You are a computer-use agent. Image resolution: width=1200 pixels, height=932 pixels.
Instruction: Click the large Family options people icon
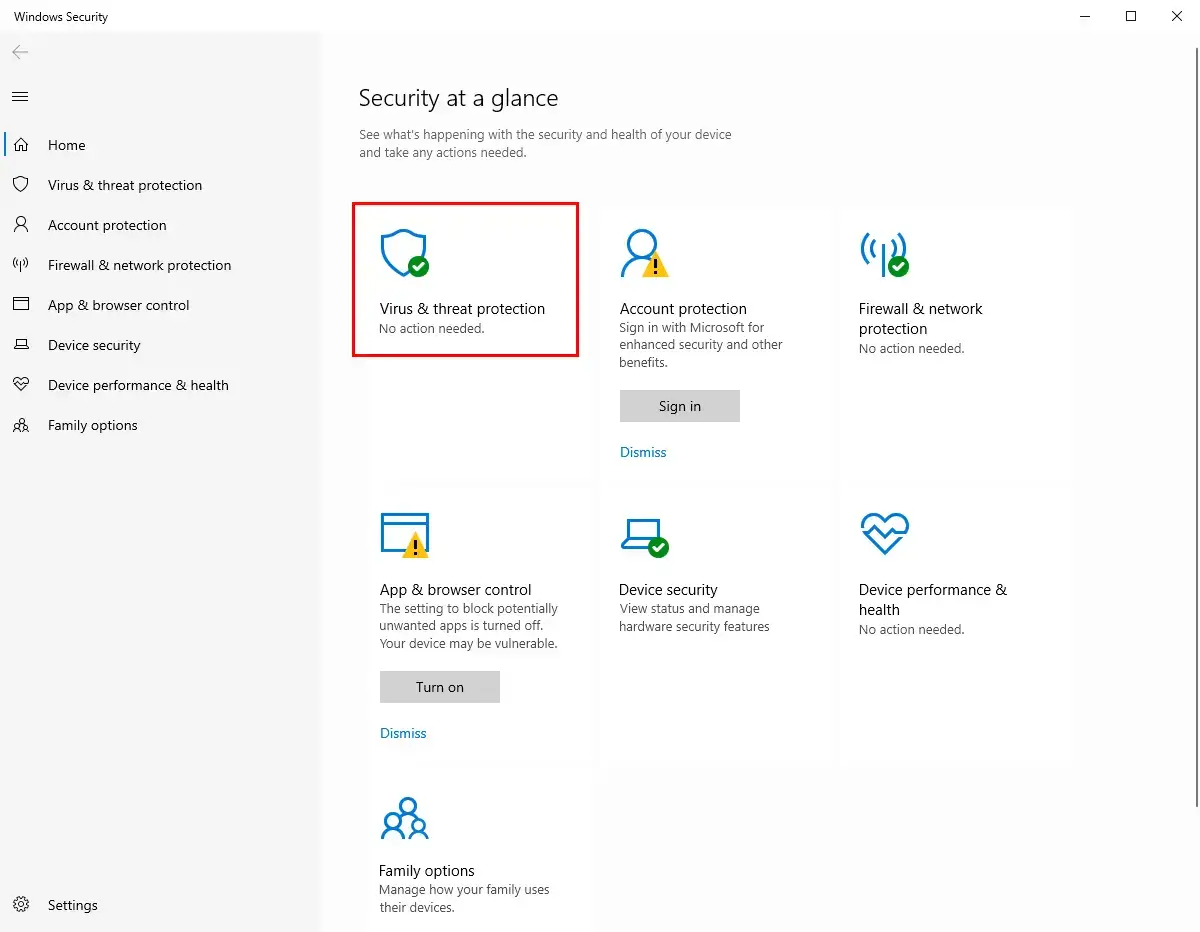(405, 817)
